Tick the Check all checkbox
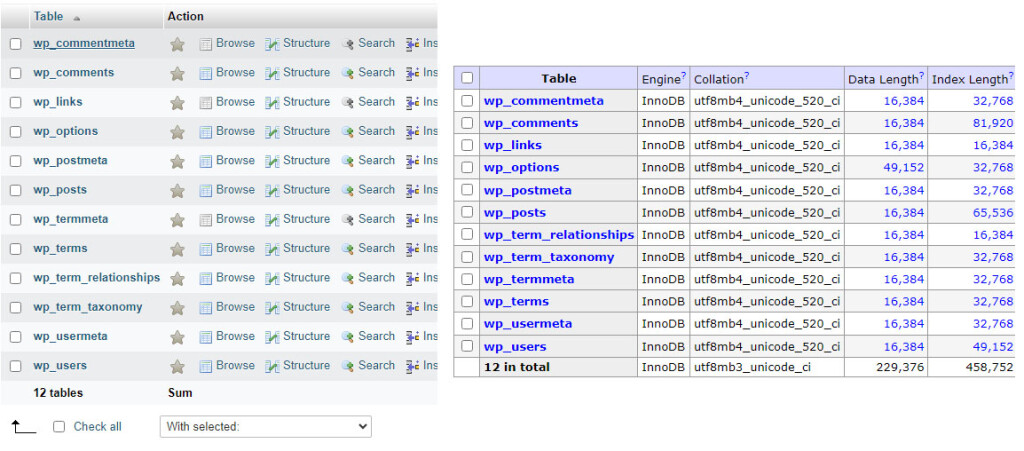Screen dimensions: 1024x451 [59, 427]
